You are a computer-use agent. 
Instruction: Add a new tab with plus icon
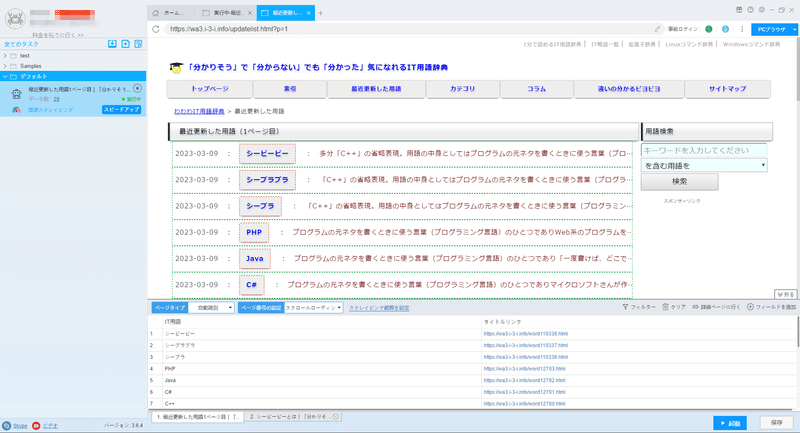pyautogui.click(x=320, y=13)
